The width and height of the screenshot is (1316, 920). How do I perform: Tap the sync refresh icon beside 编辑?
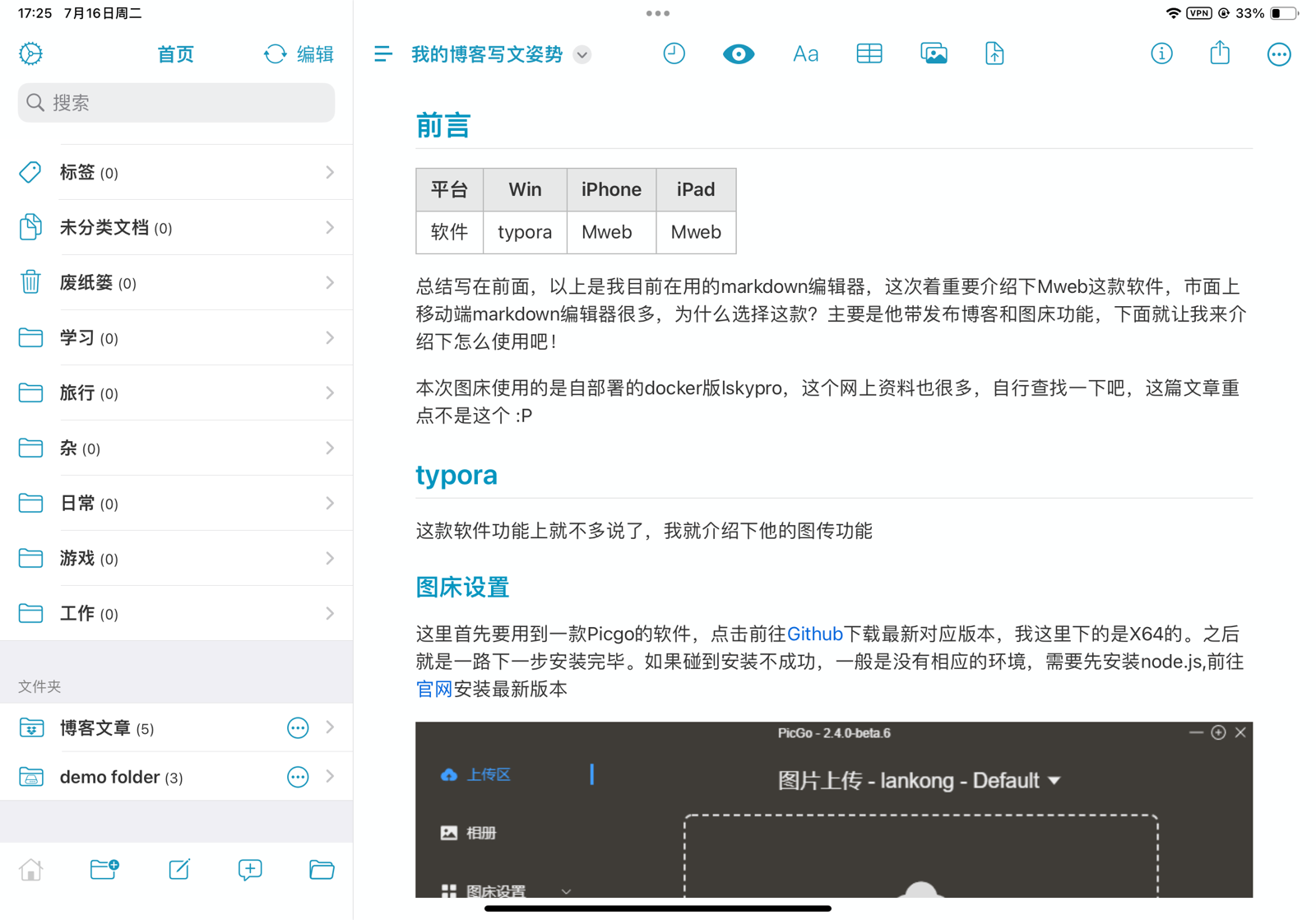click(x=276, y=54)
